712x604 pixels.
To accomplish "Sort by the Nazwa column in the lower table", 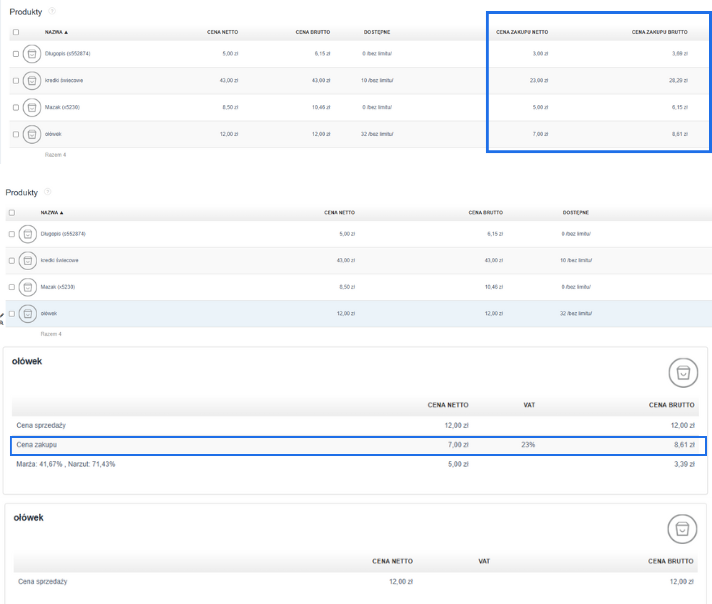I will [x=51, y=213].
